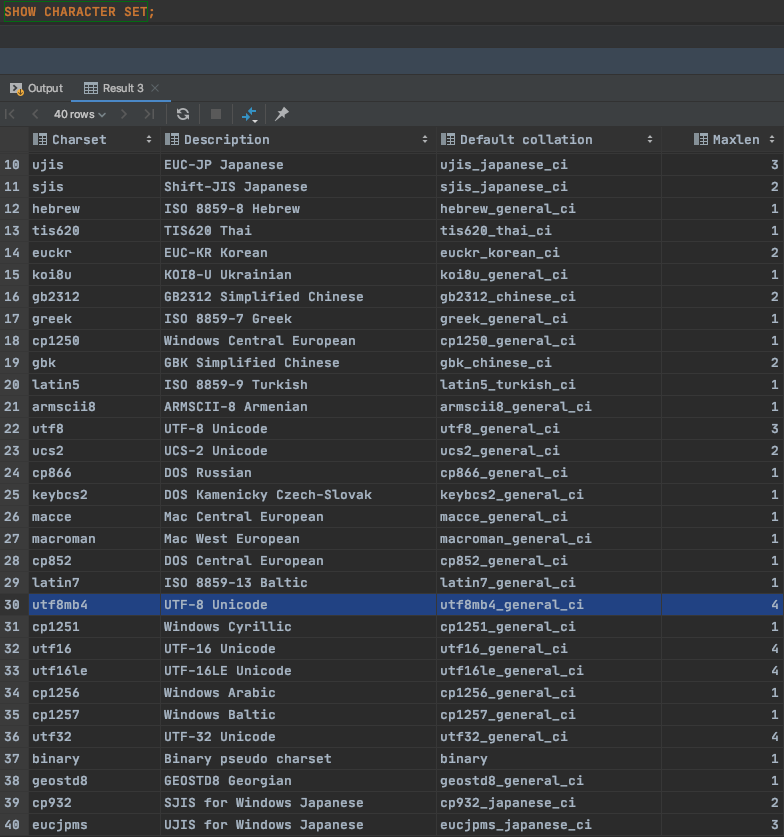
Task: Select the 'utf16' charset cell
Action: [x=94, y=649]
